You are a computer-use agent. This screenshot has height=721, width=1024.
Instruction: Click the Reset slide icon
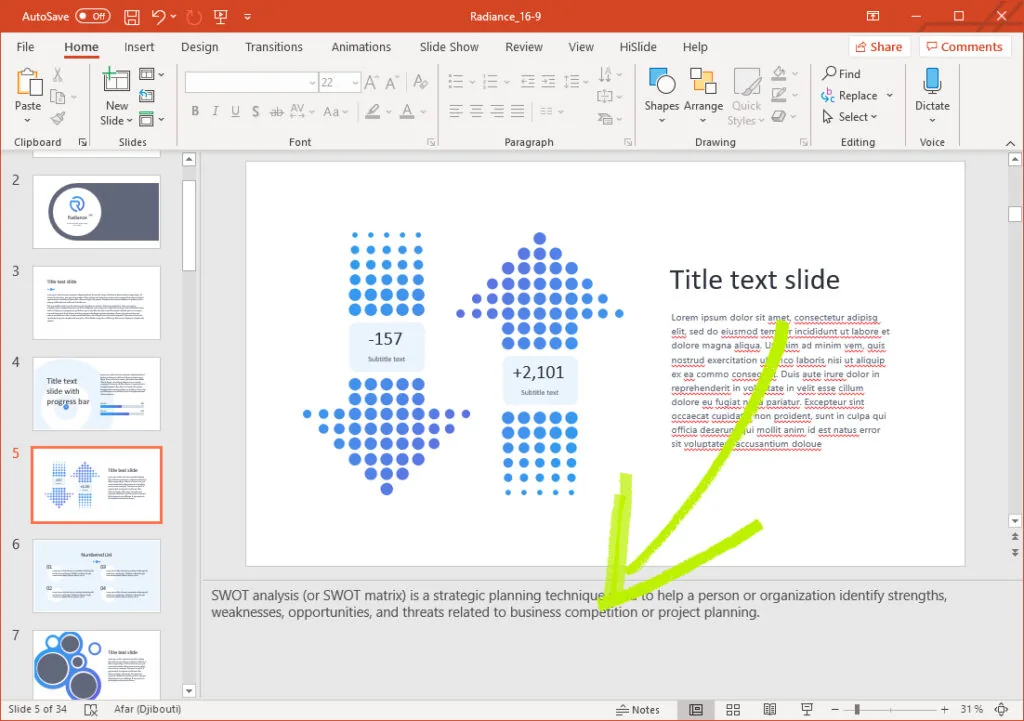tap(147, 97)
